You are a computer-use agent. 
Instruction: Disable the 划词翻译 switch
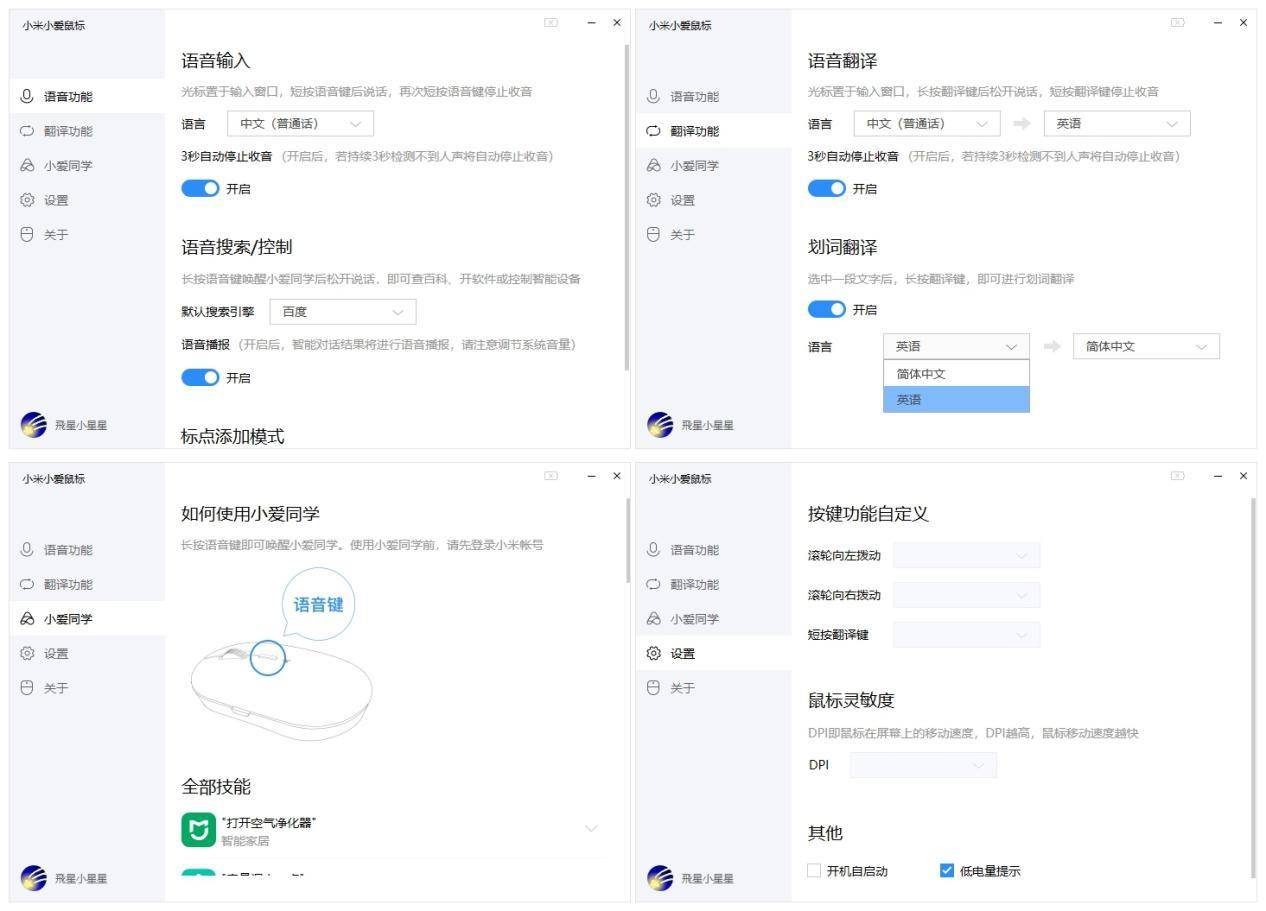(827, 310)
